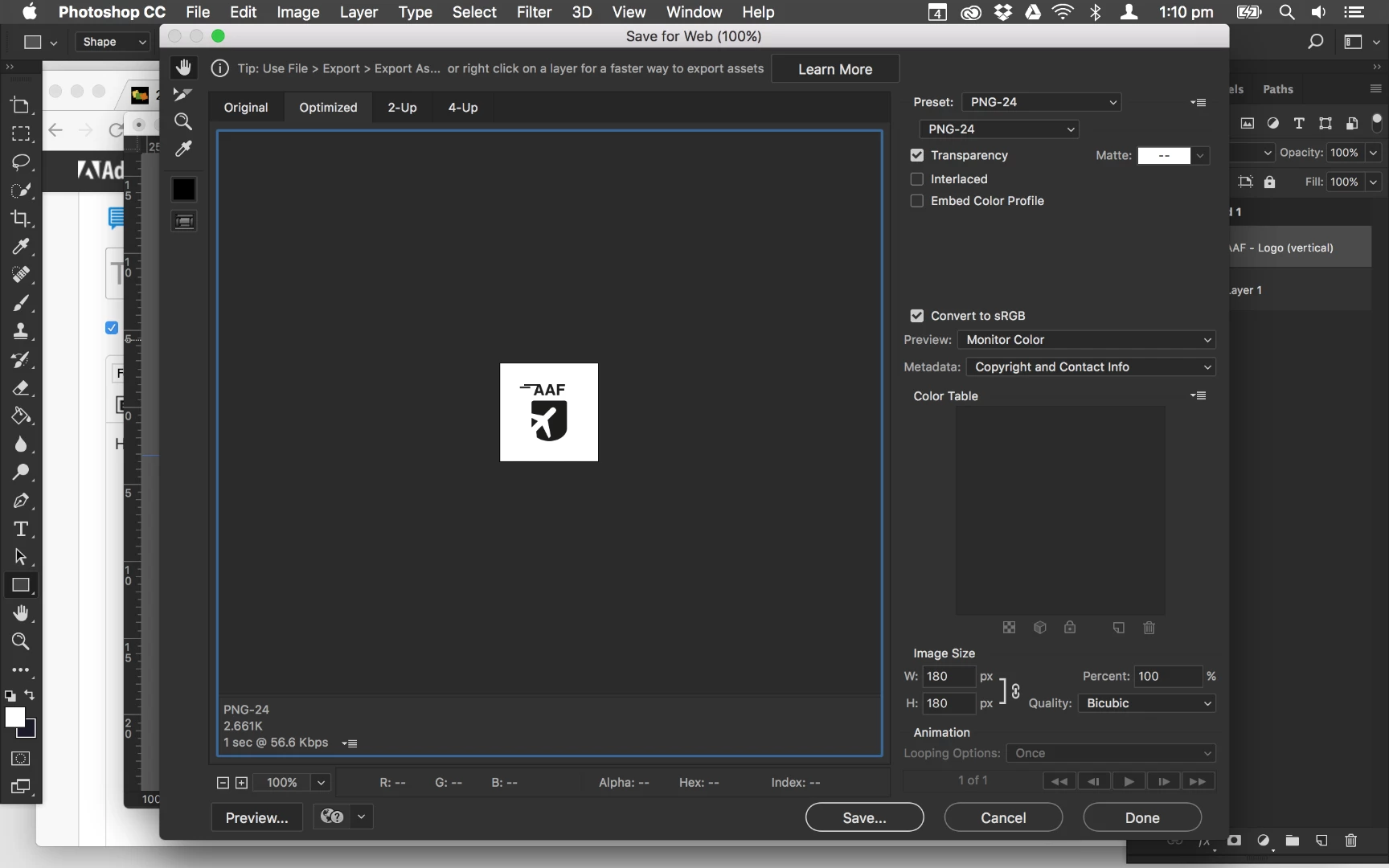The height and width of the screenshot is (868, 1389).
Task: Click the Percent input field
Action: click(1168, 677)
